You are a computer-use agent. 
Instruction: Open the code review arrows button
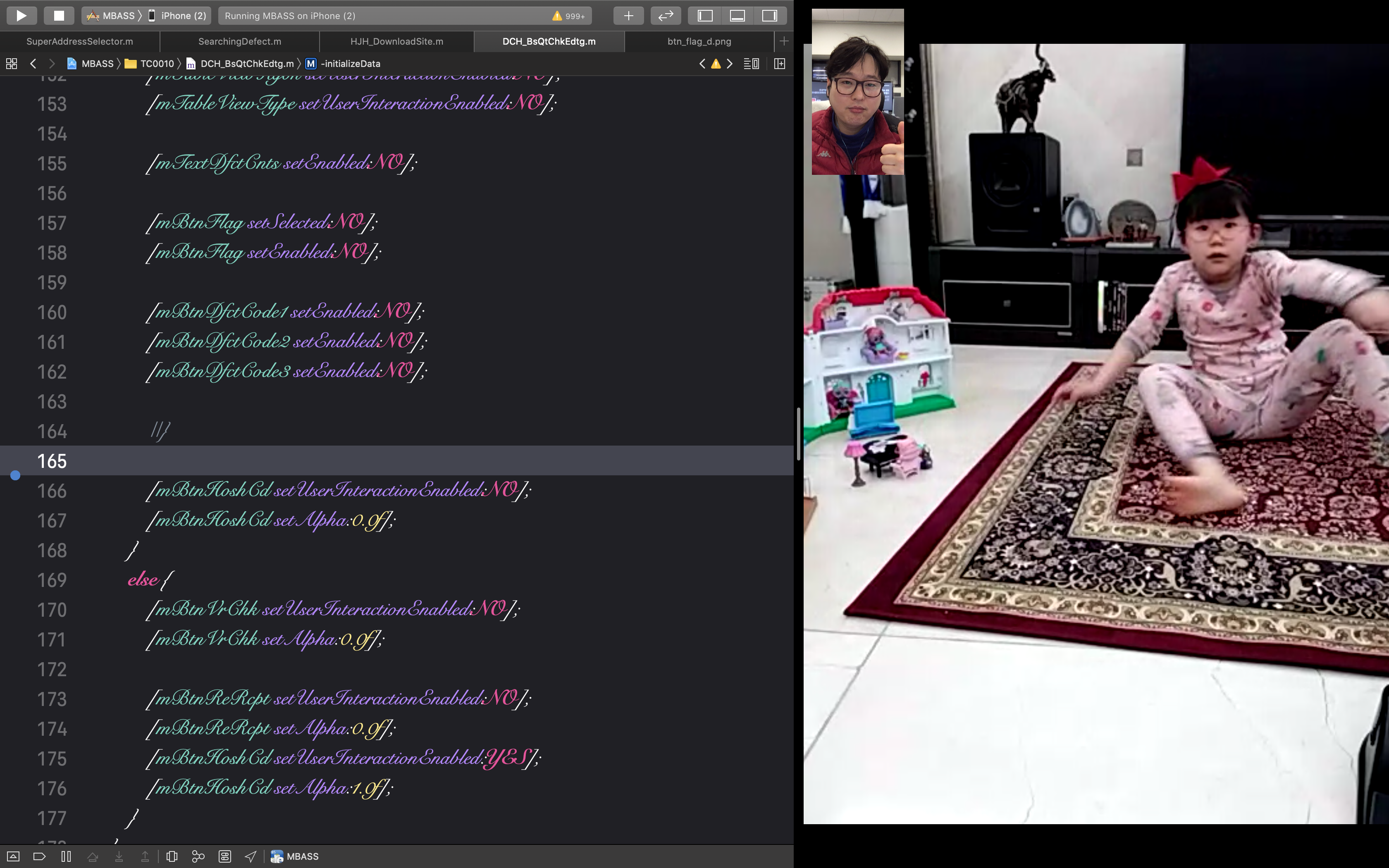[665, 16]
